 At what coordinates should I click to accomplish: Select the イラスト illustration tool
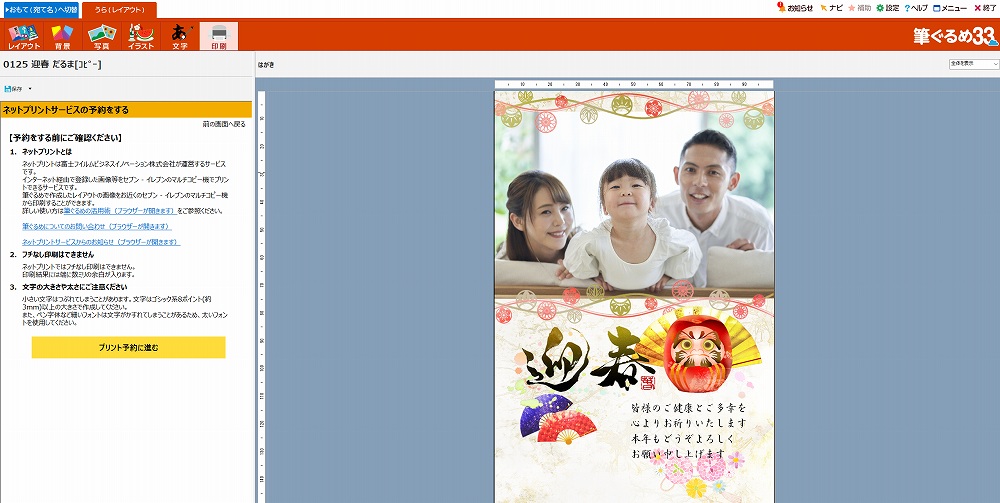(x=141, y=37)
